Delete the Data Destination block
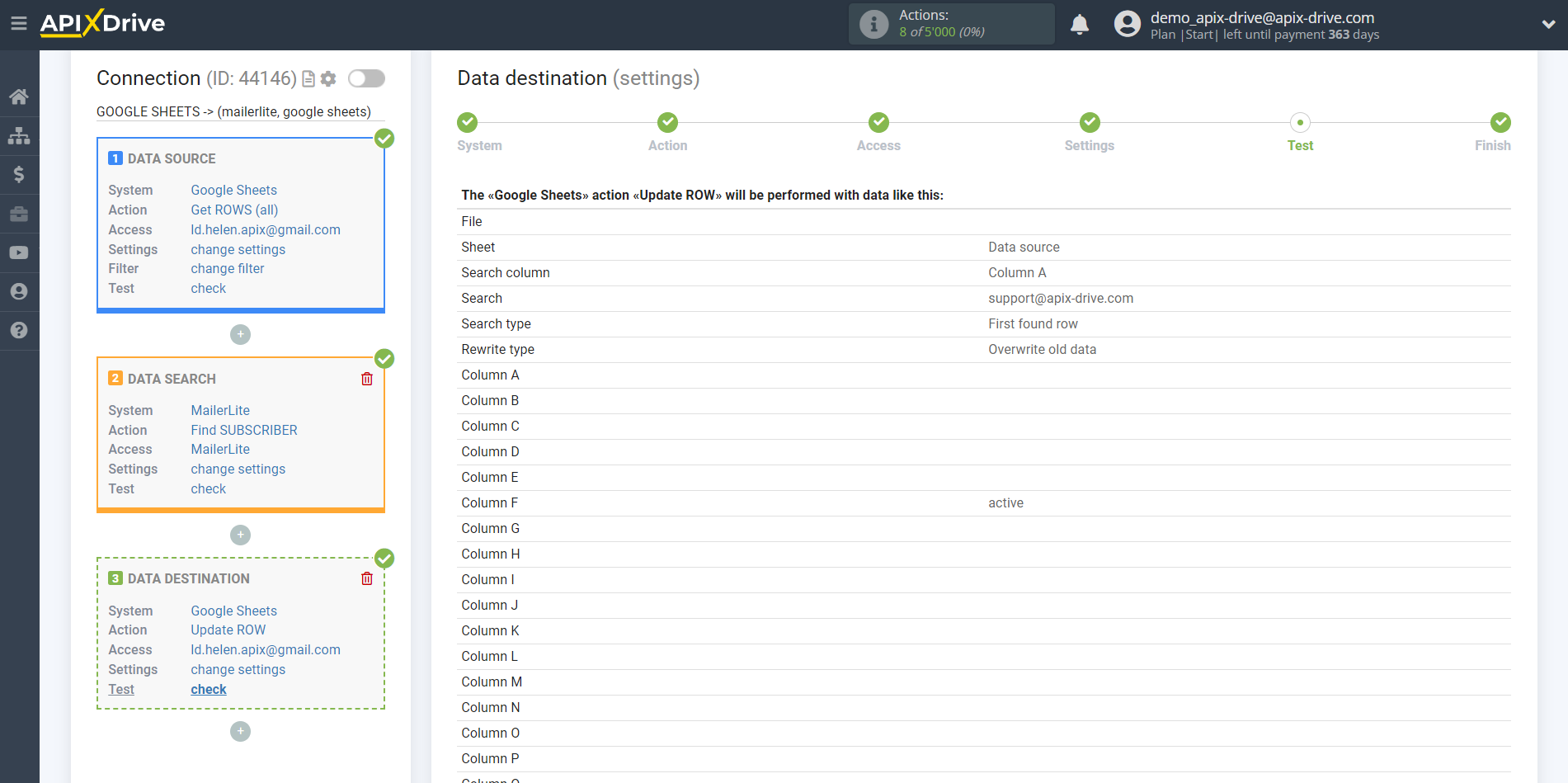Screen dimensions: 1568x783 tap(367, 578)
